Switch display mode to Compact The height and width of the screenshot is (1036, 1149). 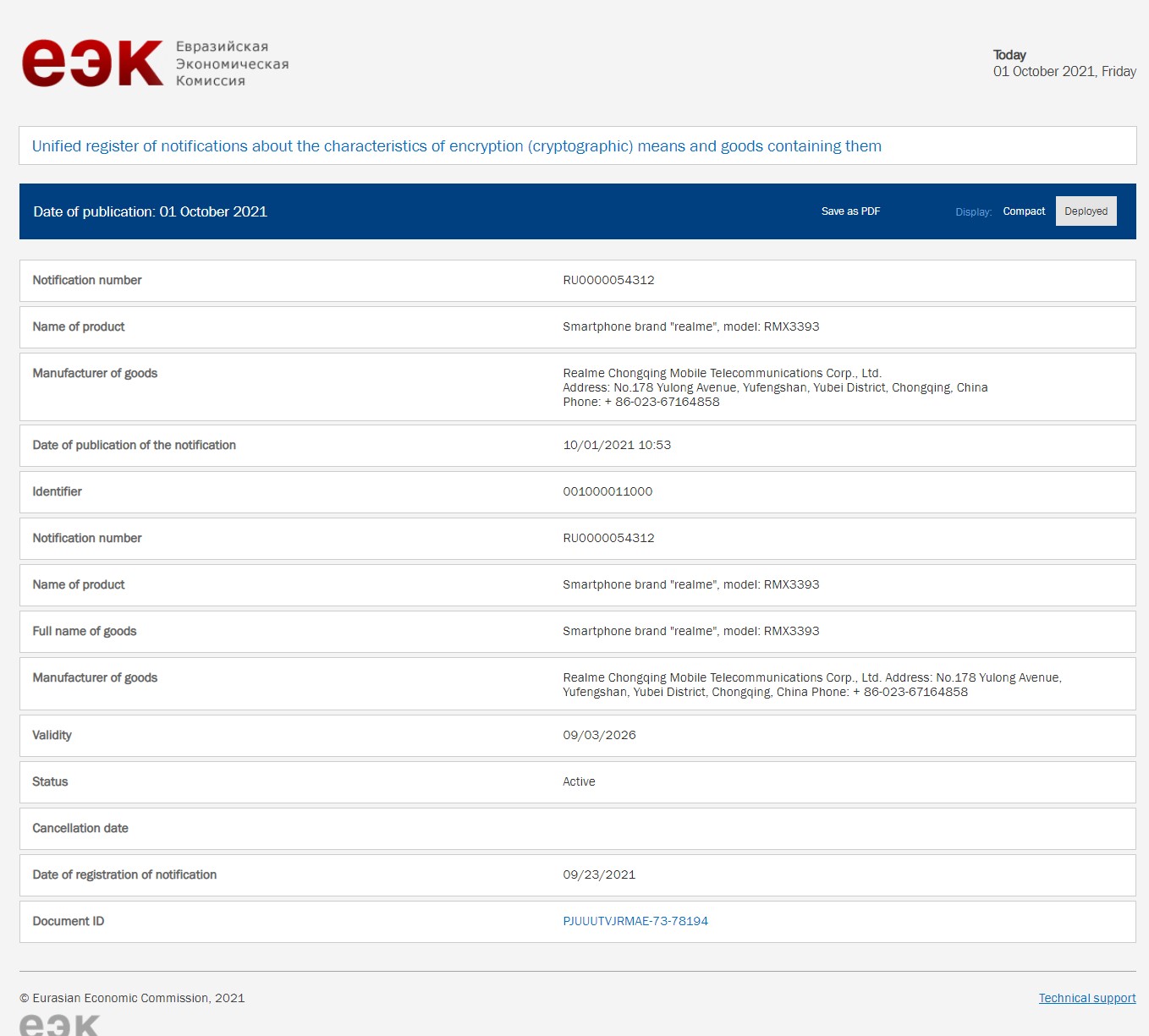1024,211
